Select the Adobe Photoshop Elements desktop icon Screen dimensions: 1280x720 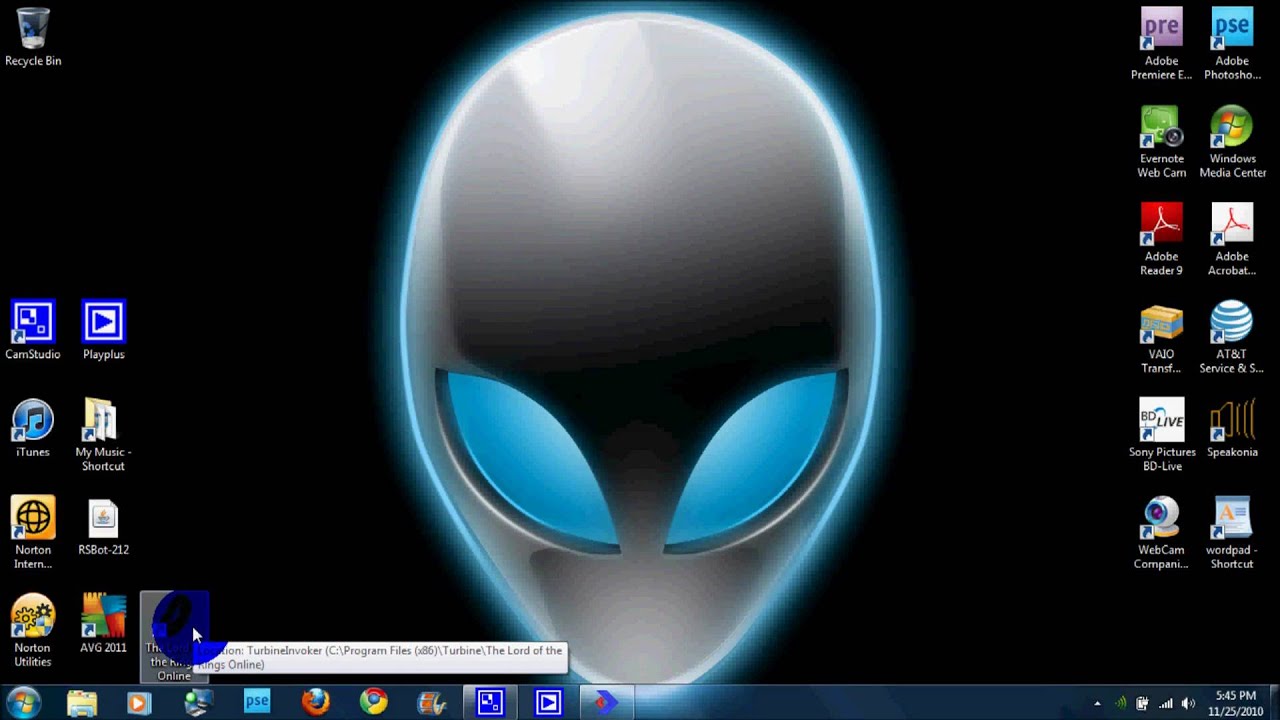click(1232, 44)
